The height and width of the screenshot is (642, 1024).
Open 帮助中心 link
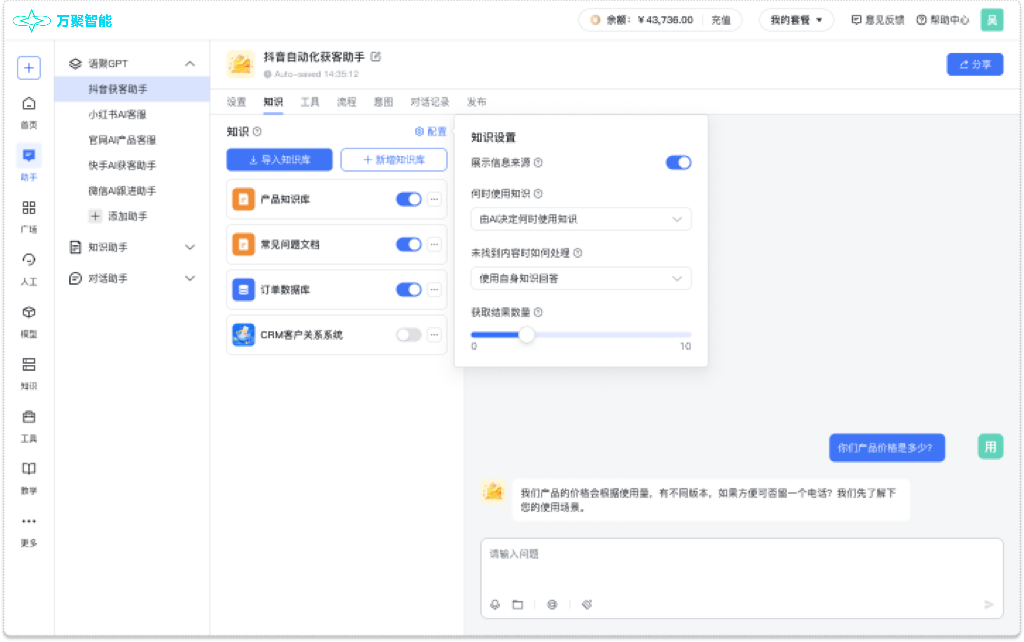(942, 20)
